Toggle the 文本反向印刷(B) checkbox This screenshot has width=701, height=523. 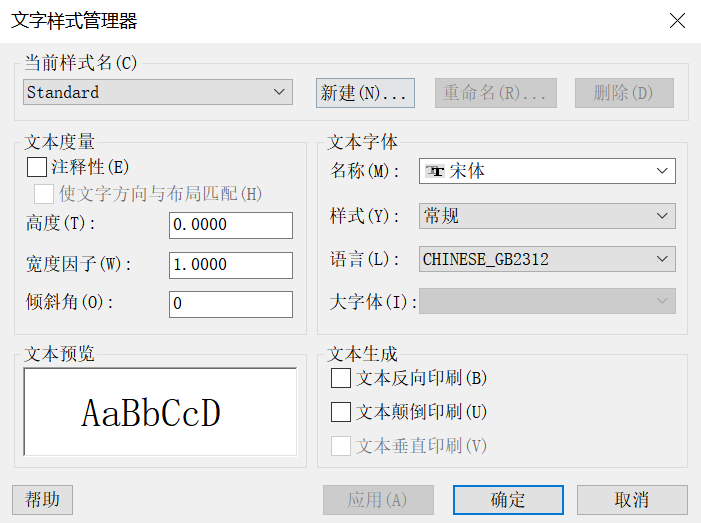(x=341, y=378)
